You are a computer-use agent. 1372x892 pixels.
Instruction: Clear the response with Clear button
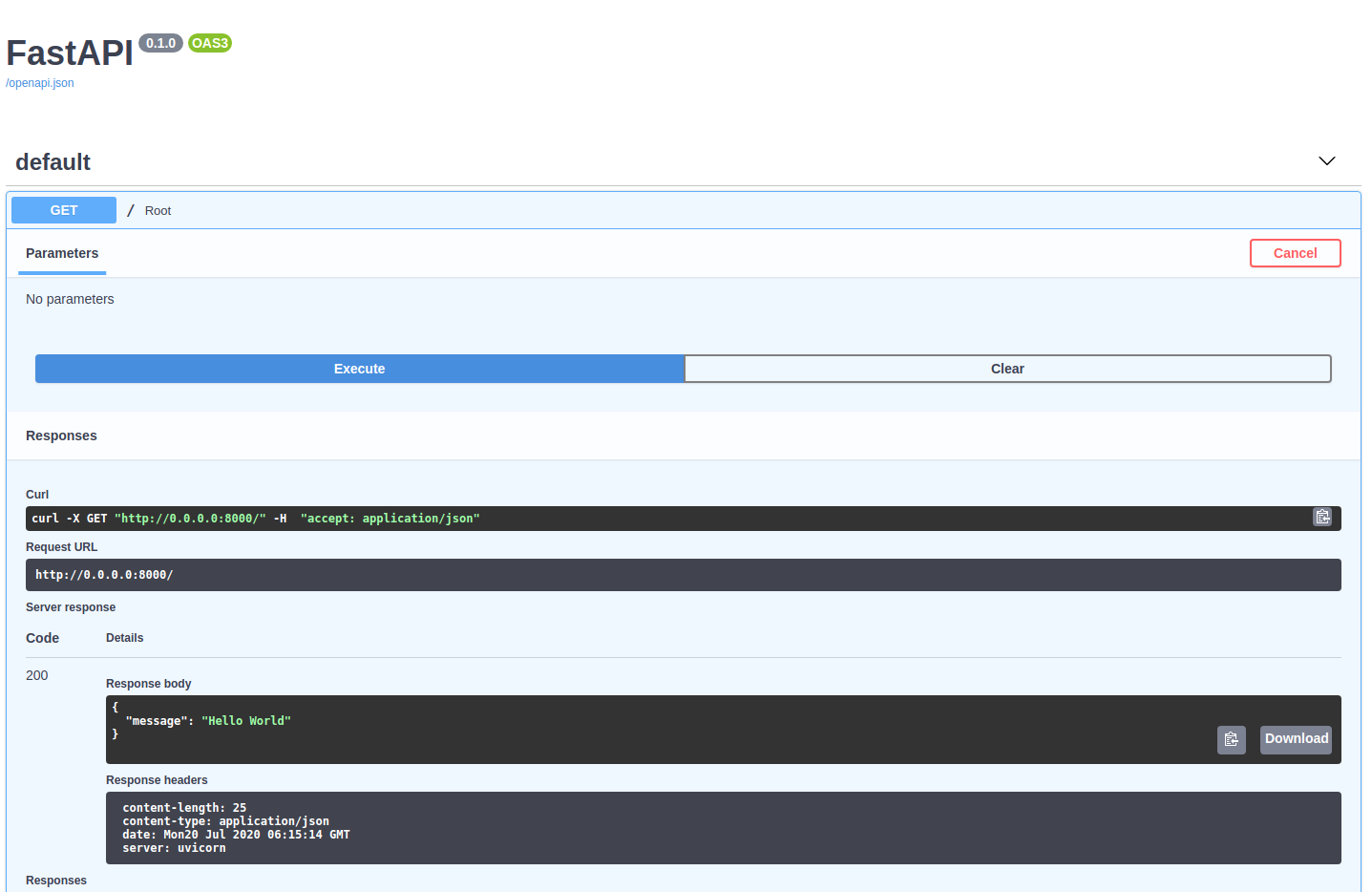pyautogui.click(x=1007, y=369)
